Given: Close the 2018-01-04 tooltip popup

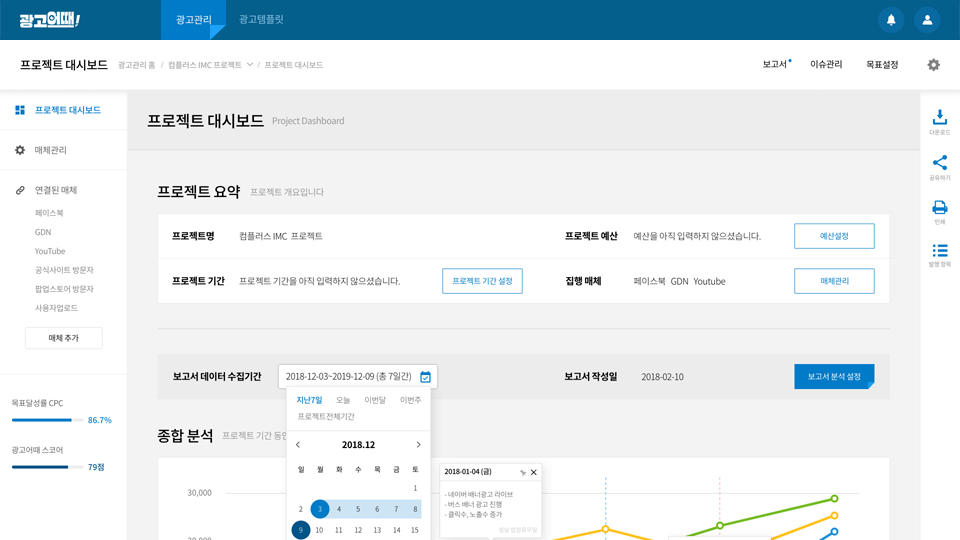Looking at the screenshot, I should click(533, 472).
